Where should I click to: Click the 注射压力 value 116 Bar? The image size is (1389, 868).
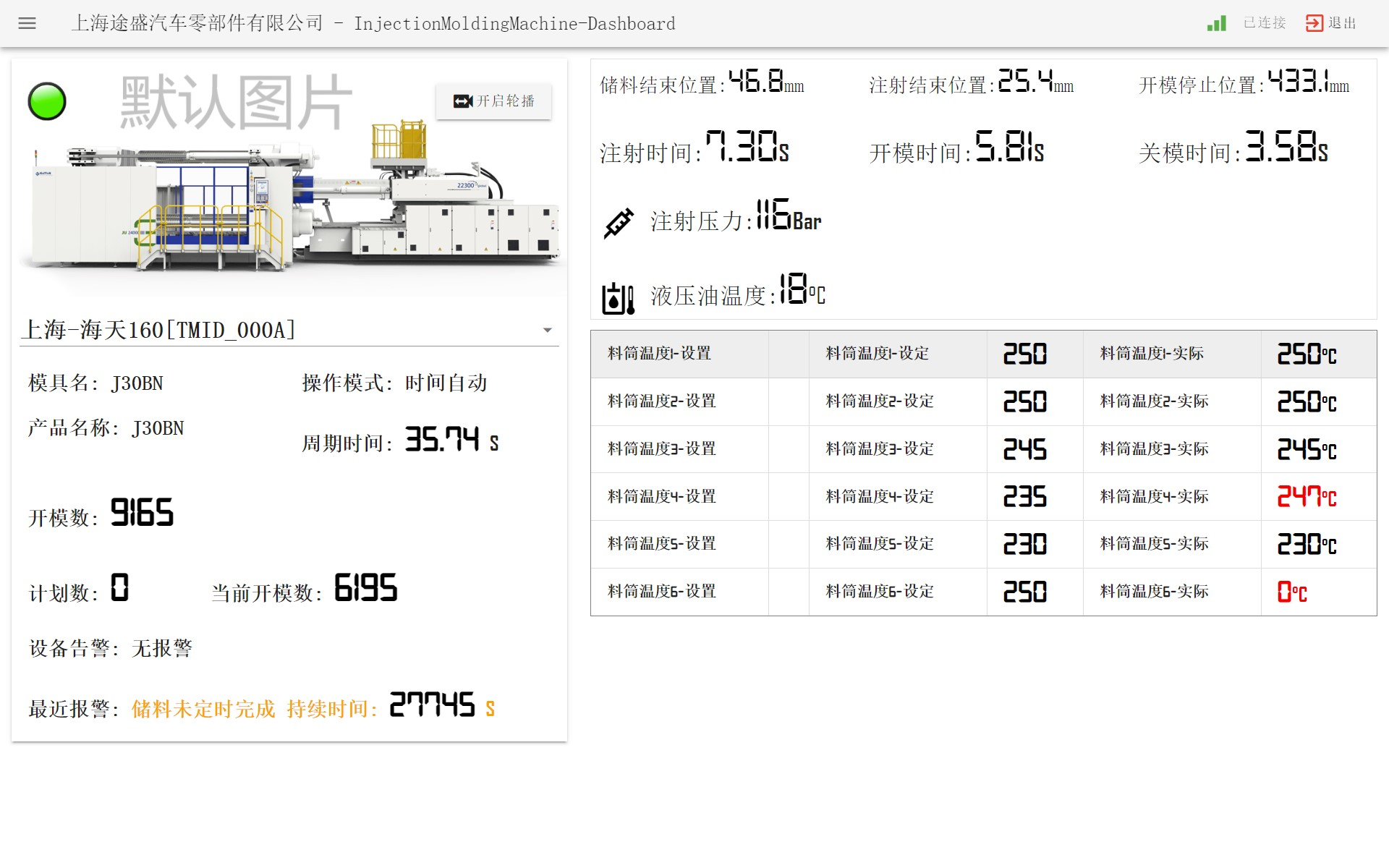(x=789, y=215)
